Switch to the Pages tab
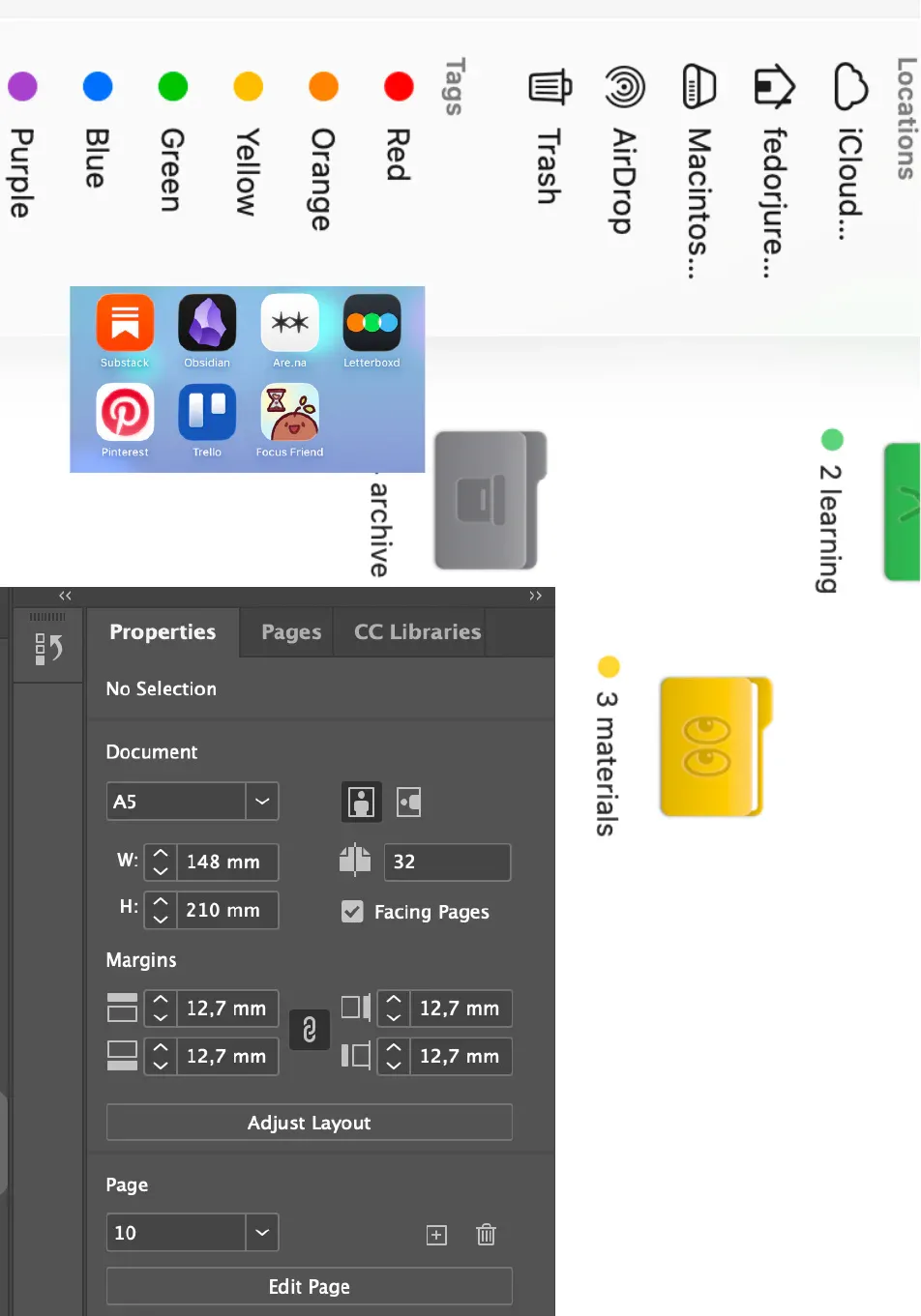This screenshot has width=921, height=1316. (x=291, y=632)
